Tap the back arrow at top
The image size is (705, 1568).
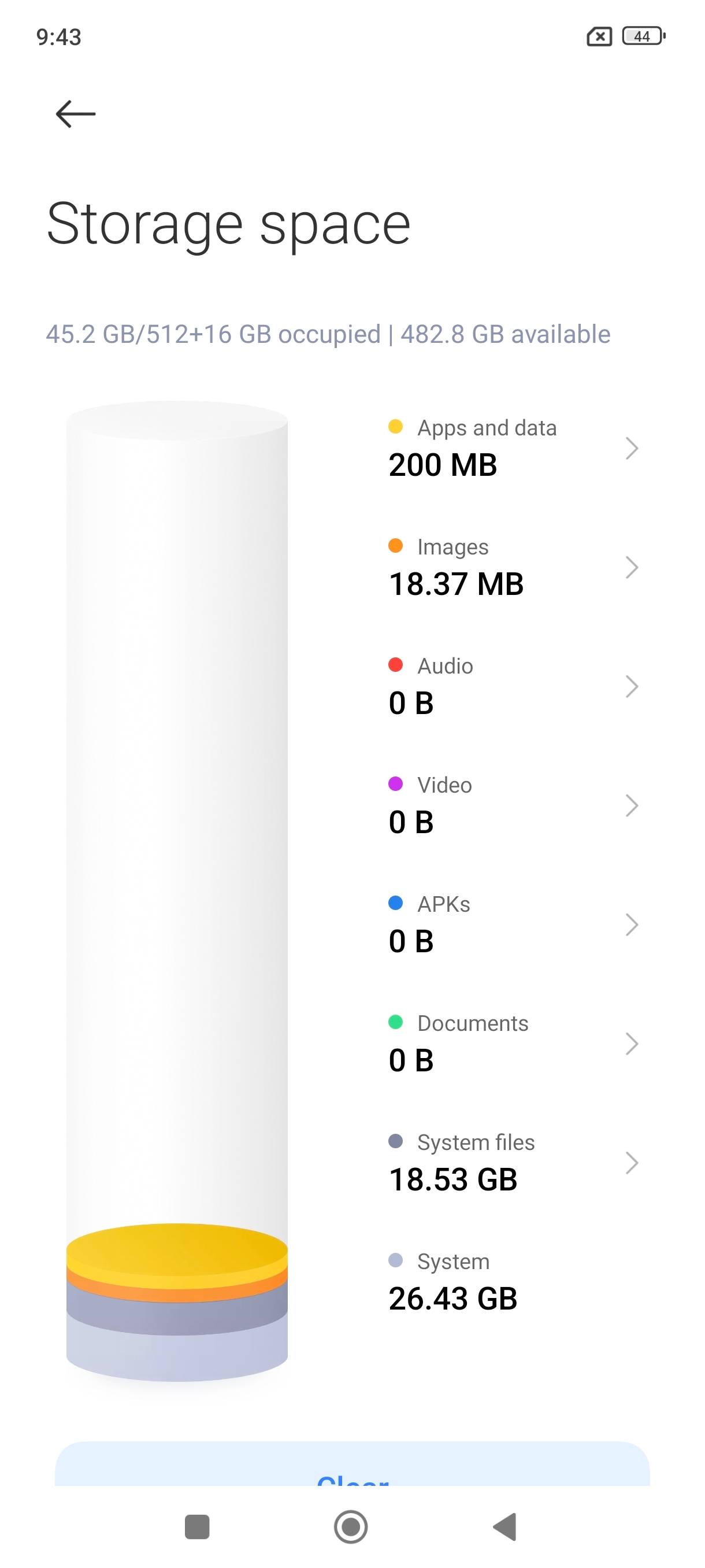76,114
